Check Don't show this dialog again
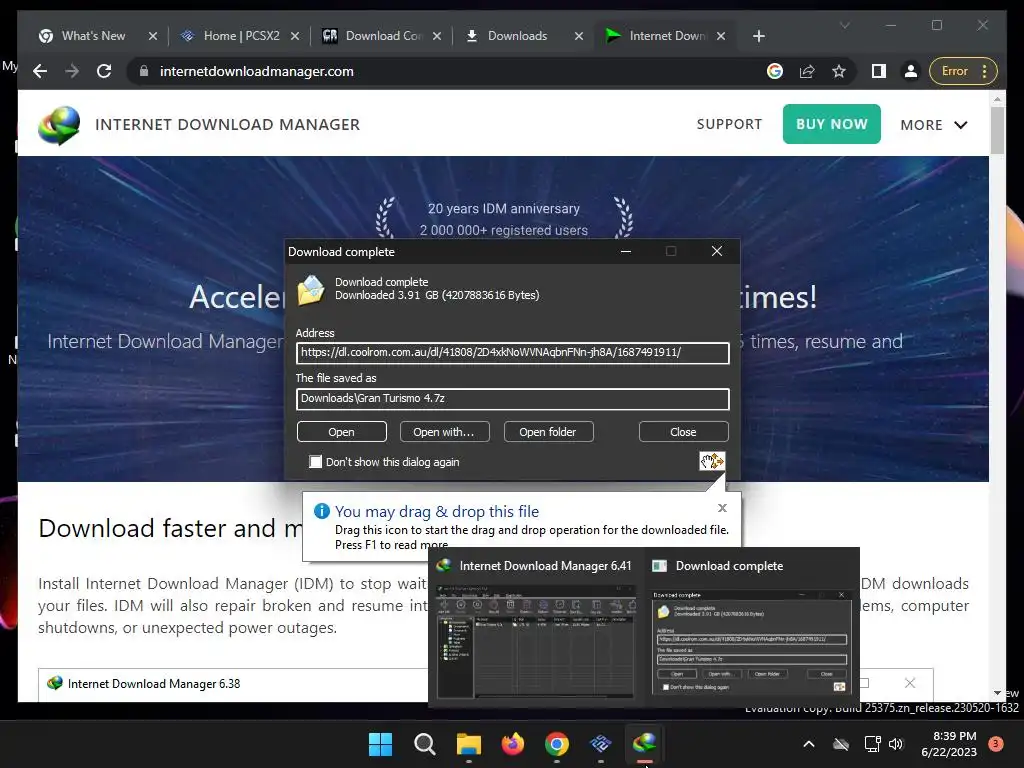 coord(315,462)
